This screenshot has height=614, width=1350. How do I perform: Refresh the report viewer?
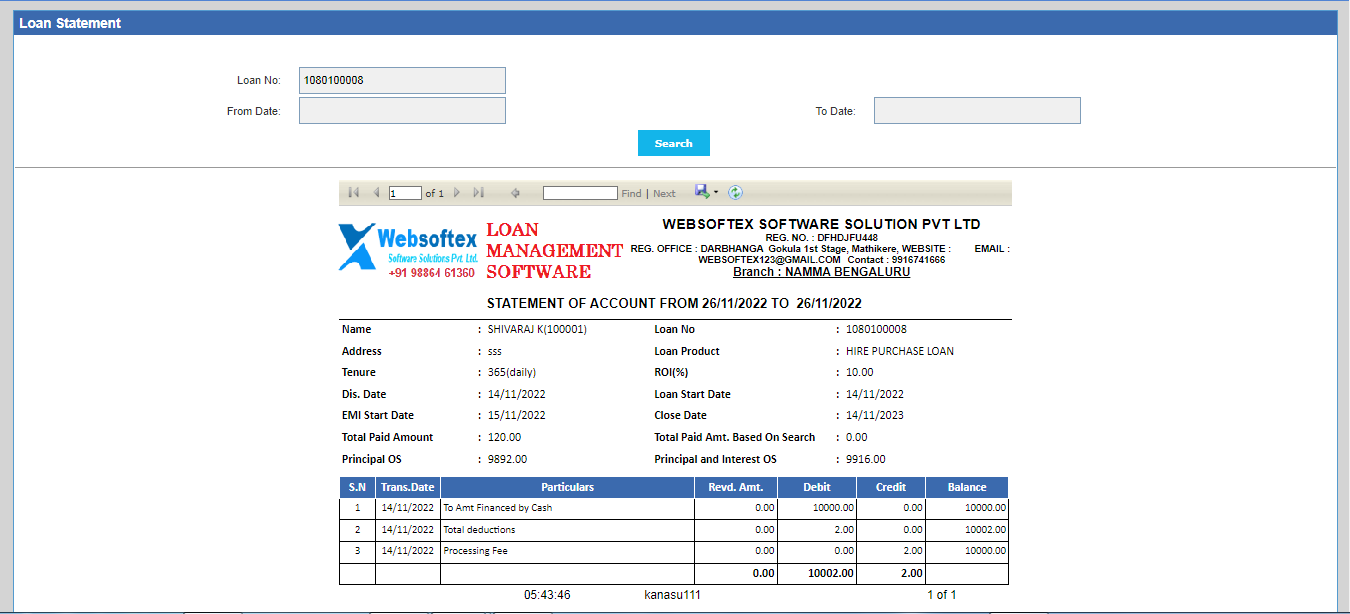pyautogui.click(x=735, y=193)
